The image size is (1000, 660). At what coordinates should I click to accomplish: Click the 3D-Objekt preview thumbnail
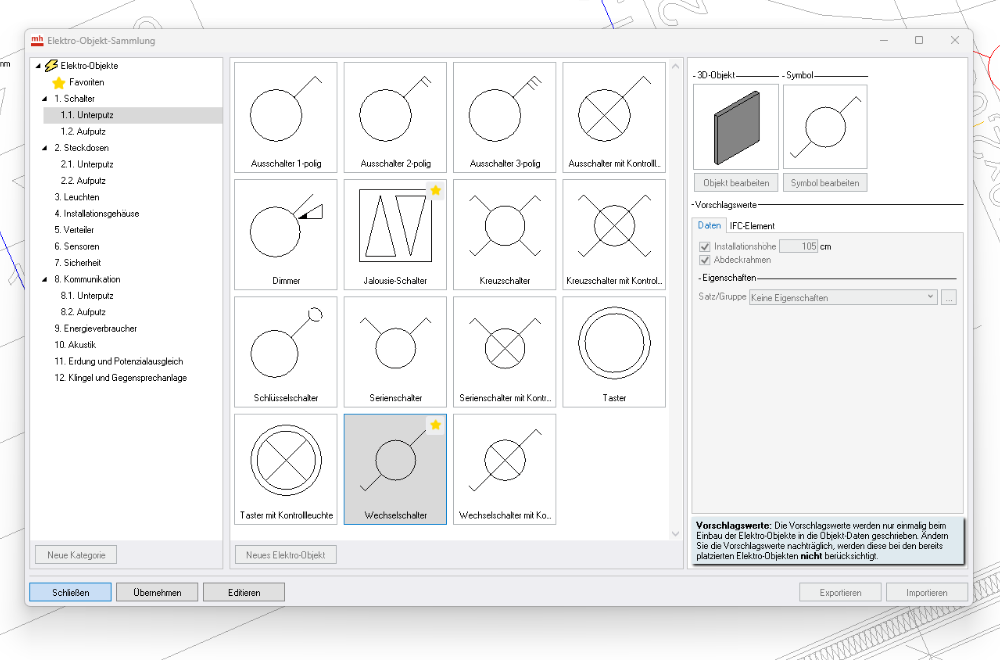(735, 127)
